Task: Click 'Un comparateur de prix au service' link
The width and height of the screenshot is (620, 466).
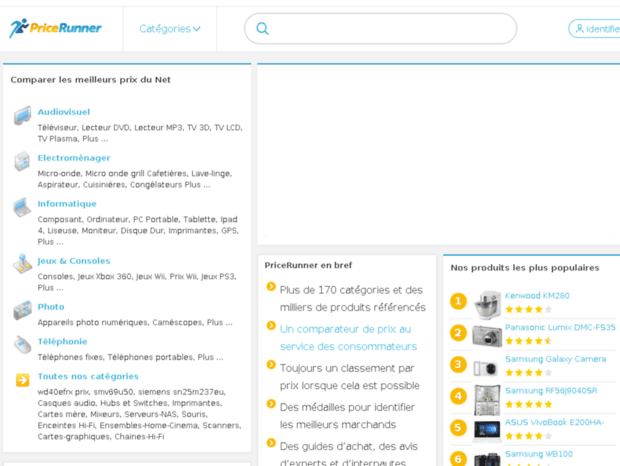Action: (348, 338)
